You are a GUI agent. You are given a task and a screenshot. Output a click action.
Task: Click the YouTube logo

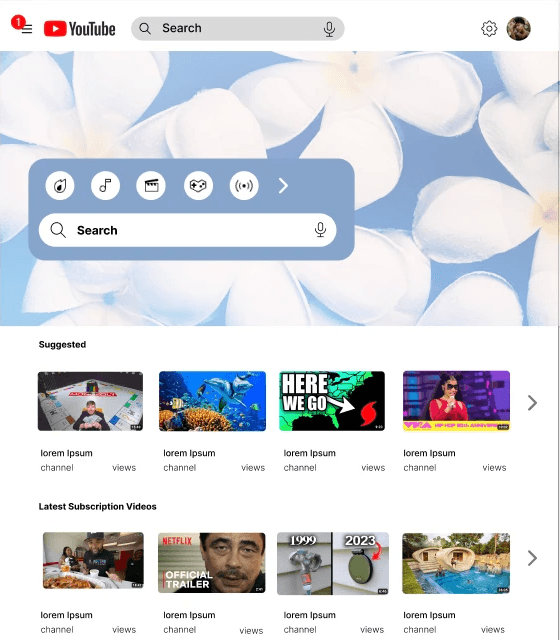pos(80,29)
